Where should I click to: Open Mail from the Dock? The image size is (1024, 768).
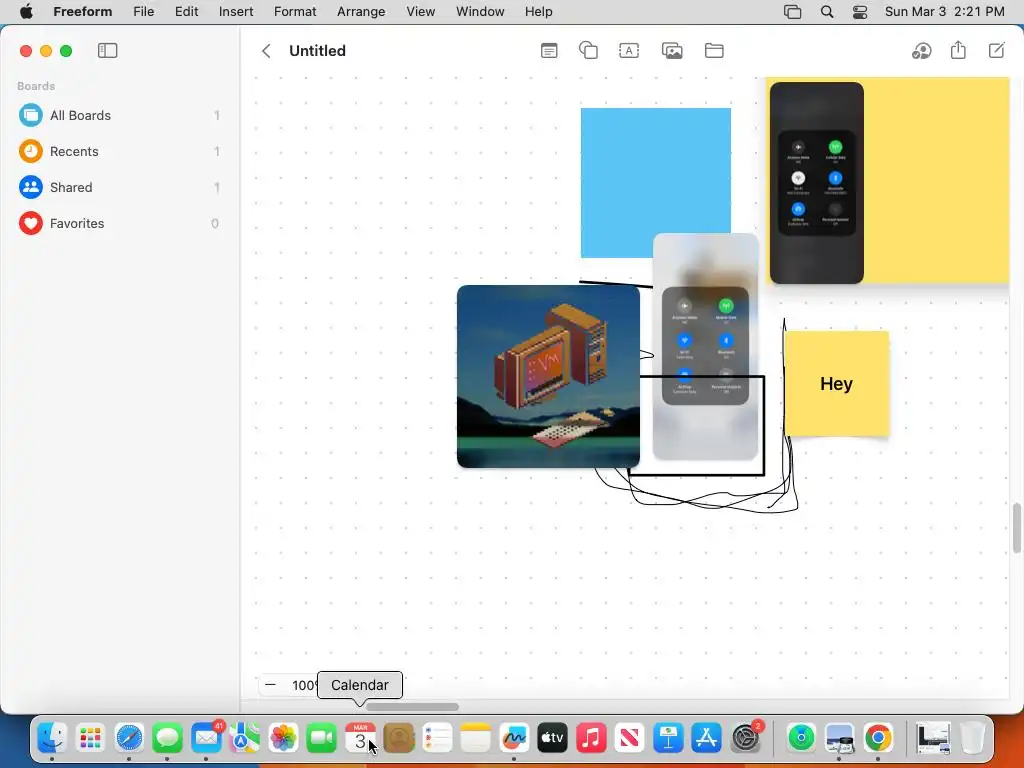pyautogui.click(x=206, y=739)
